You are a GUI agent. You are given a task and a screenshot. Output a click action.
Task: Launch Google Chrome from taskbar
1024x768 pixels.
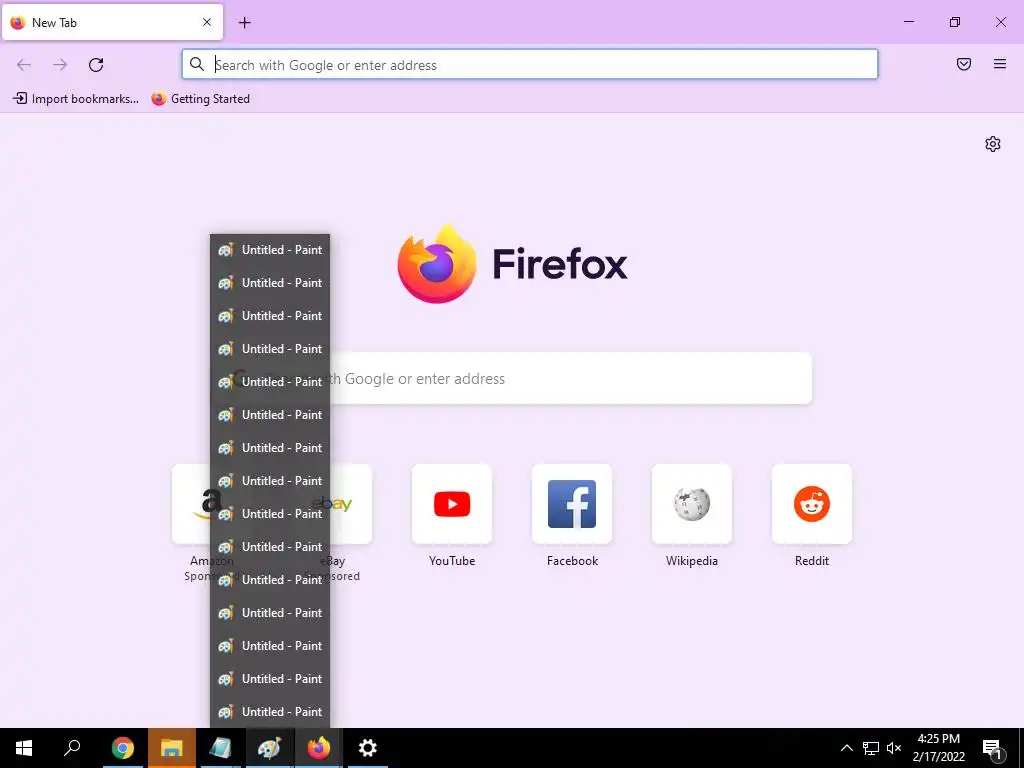122,748
